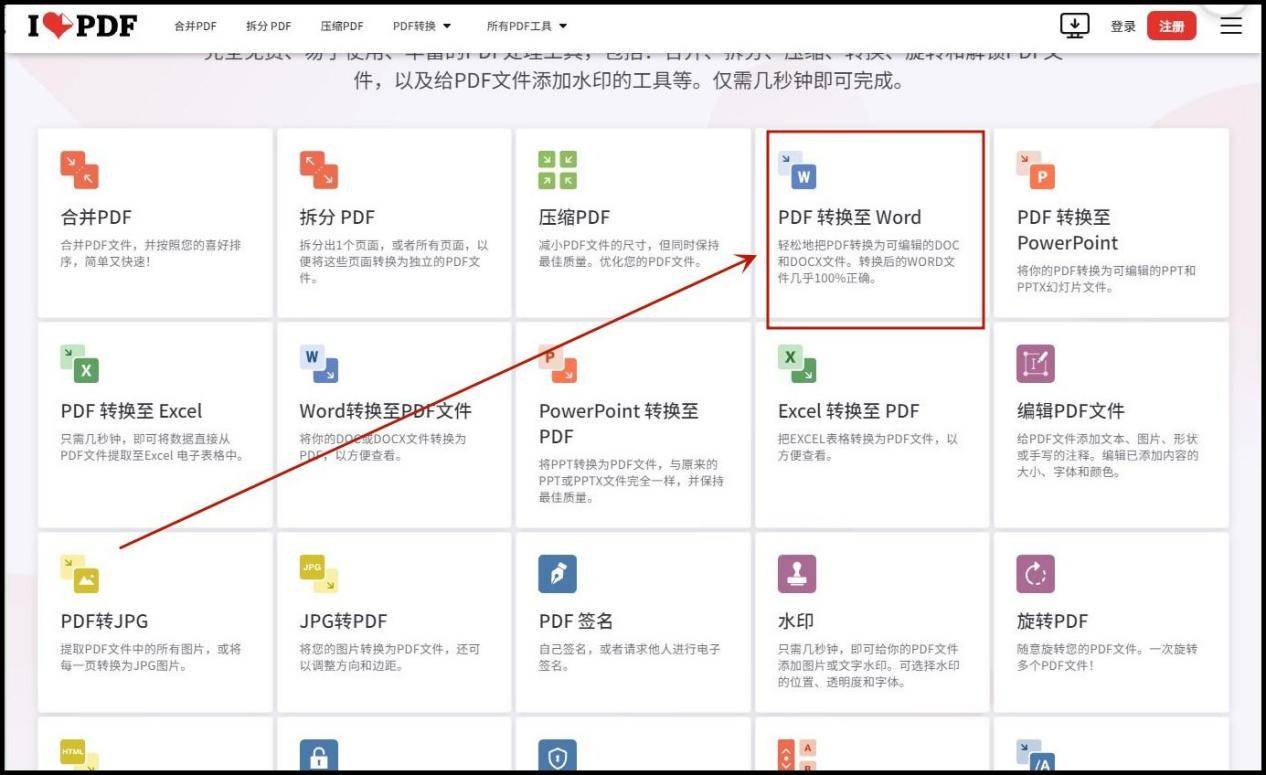Click the PDF to PDF/A icon

pos(1036,755)
